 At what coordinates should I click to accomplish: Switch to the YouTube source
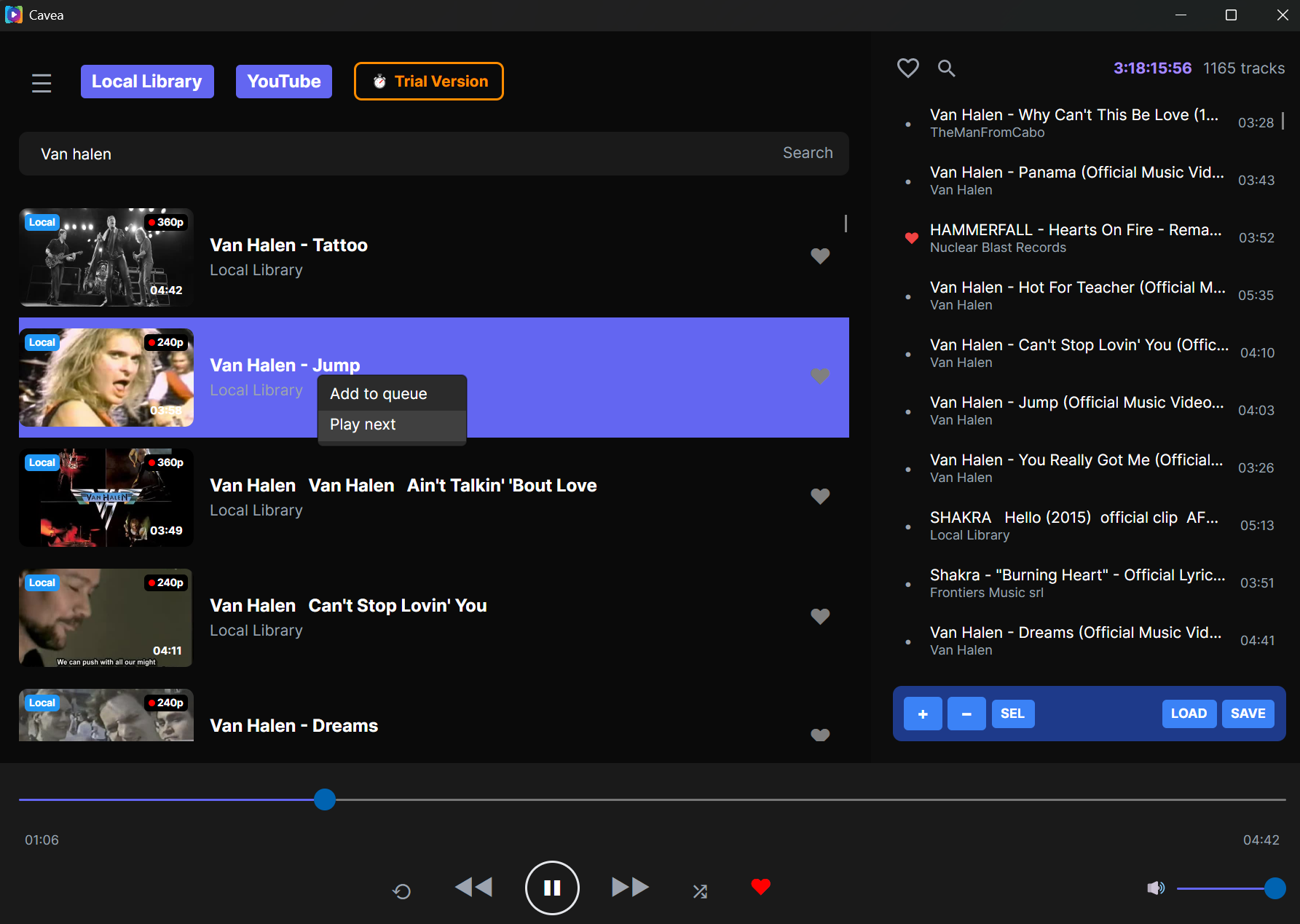pos(283,81)
